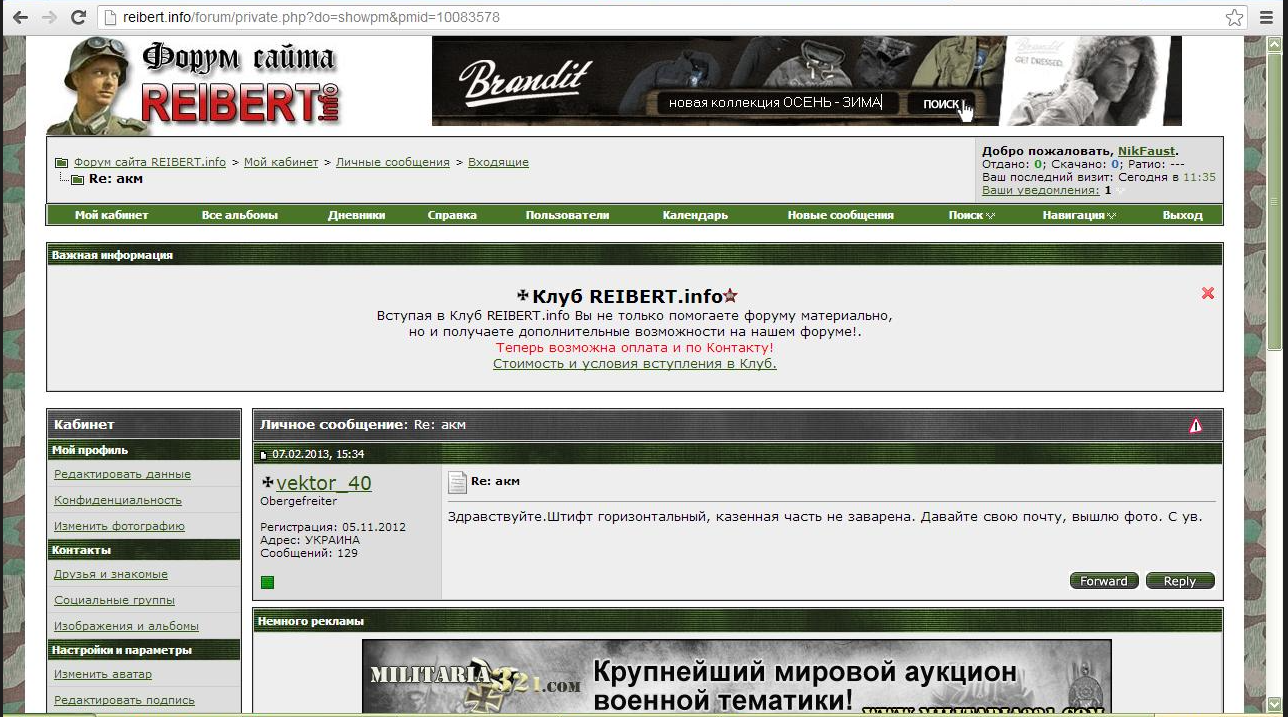Open Календарь menu item
This screenshot has height=717, width=1288.
point(695,215)
